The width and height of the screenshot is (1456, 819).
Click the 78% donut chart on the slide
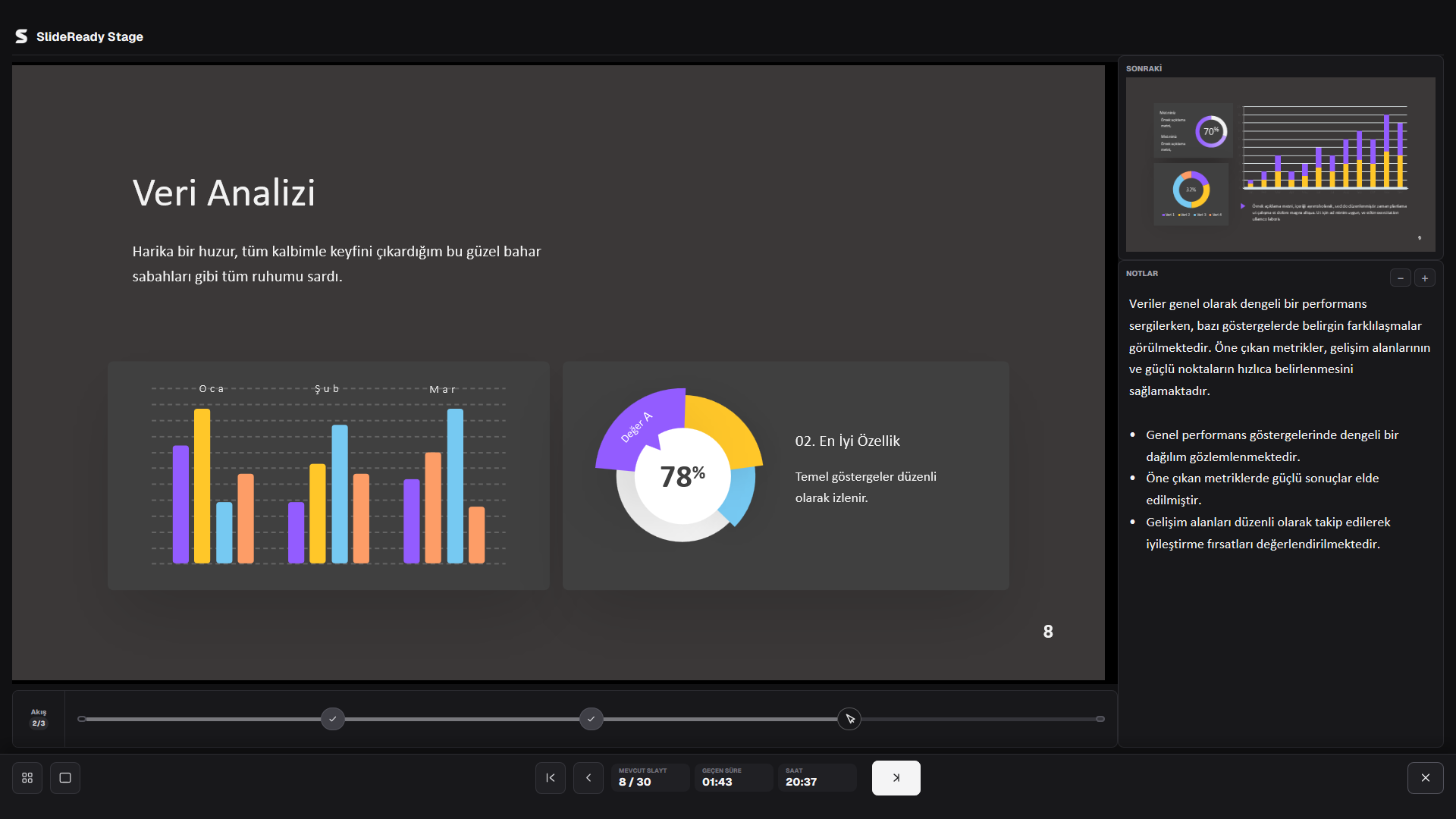(x=680, y=466)
